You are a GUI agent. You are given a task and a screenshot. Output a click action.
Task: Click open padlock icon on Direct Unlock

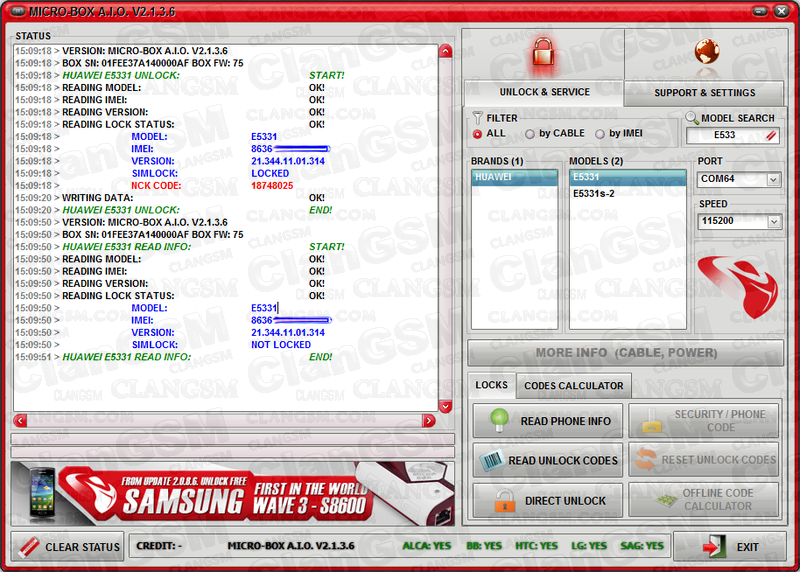[505, 501]
